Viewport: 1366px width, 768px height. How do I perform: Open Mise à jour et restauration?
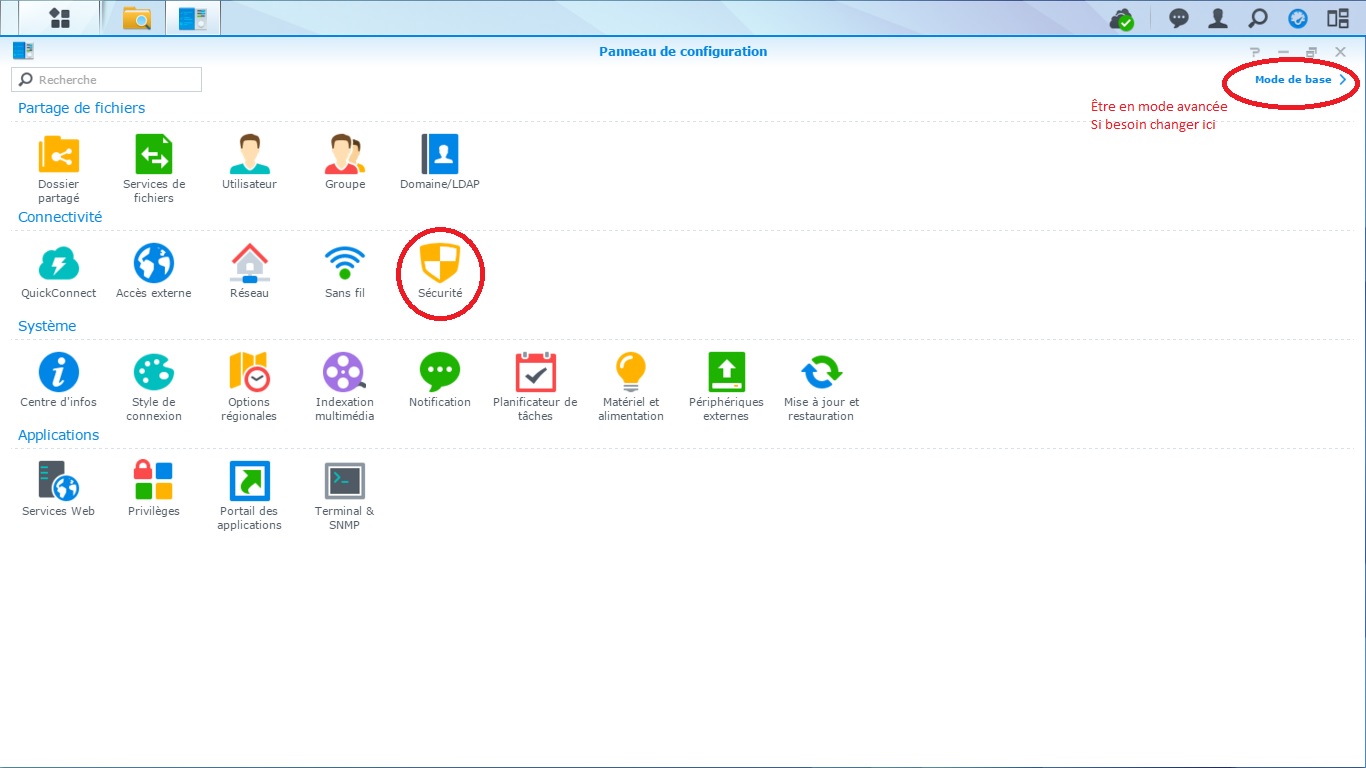click(x=821, y=387)
